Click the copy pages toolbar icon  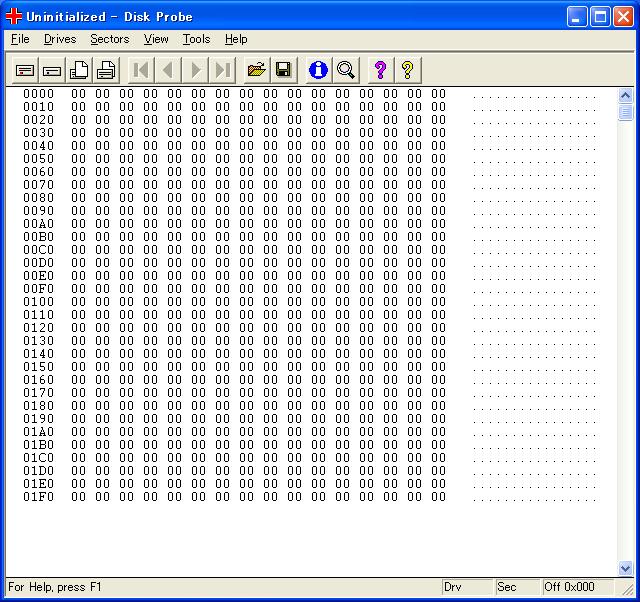(79, 70)
